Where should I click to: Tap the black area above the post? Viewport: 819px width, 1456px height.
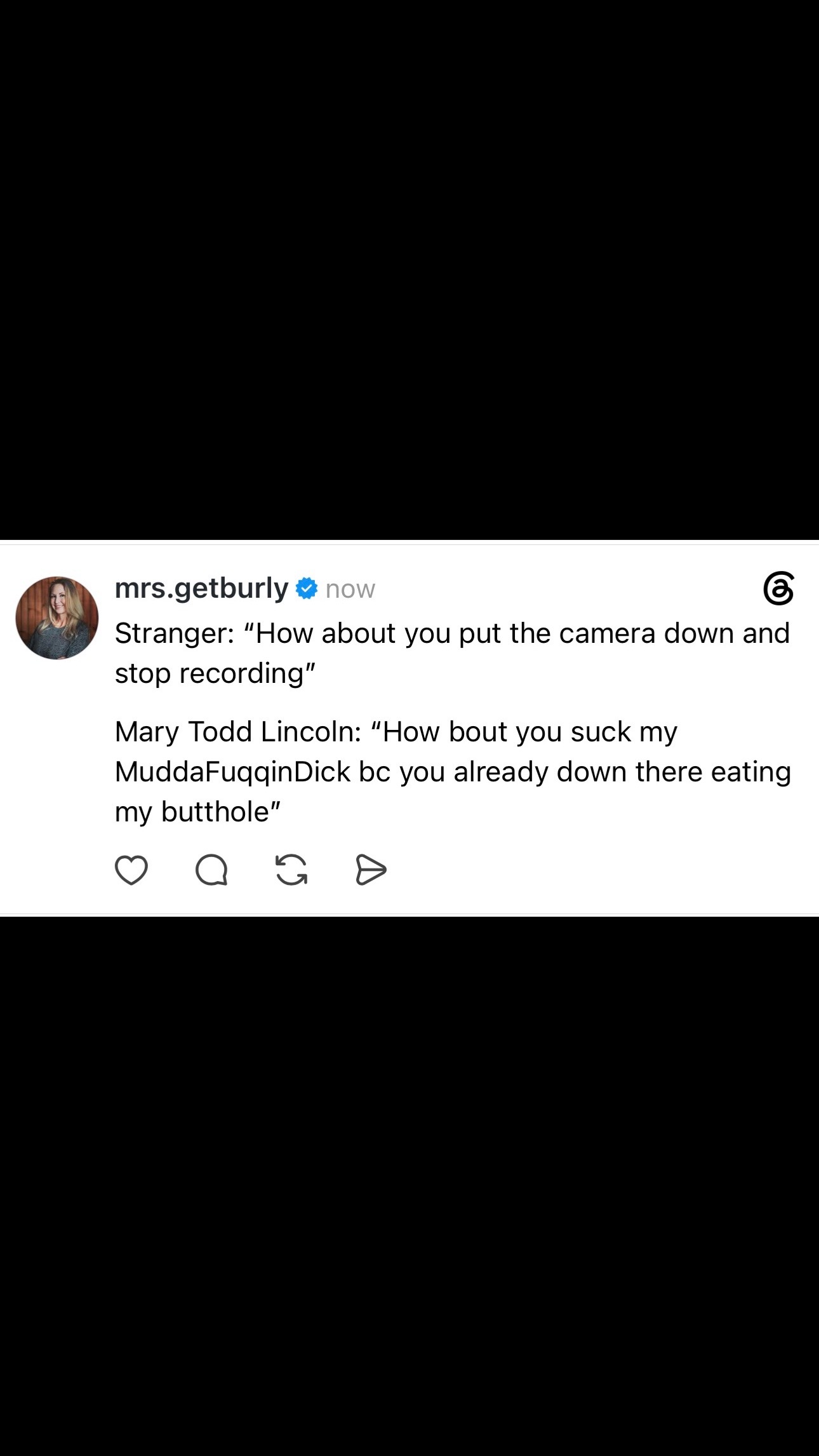(x=409, y=270)
